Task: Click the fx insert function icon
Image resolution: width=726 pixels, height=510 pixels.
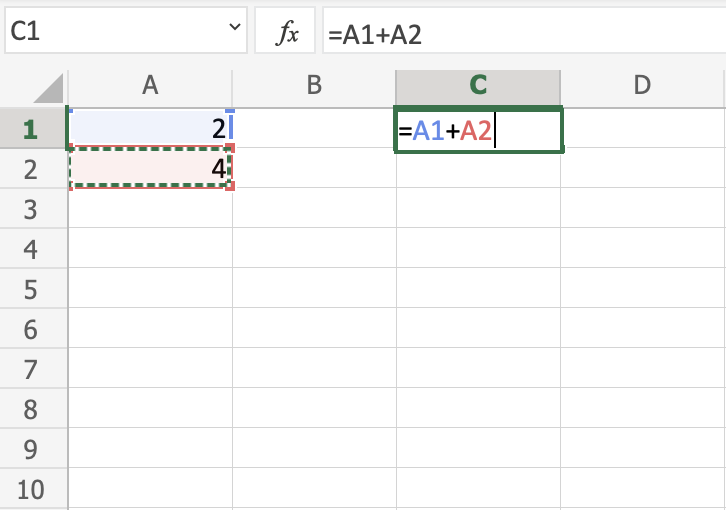Action: point(287,35)
